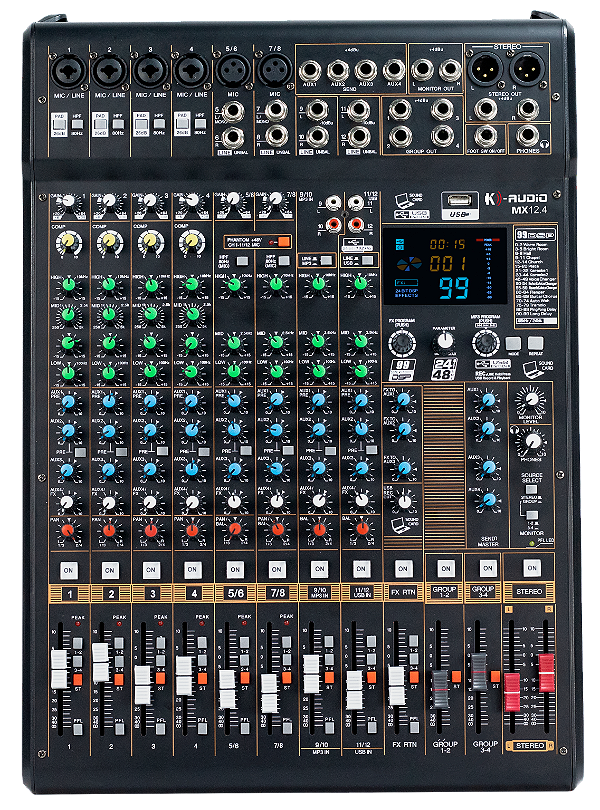Toggle the HPF 80Hz button on channel 7/8
The width and height of the screenshot is (600, 810).
tap(284, 261)
